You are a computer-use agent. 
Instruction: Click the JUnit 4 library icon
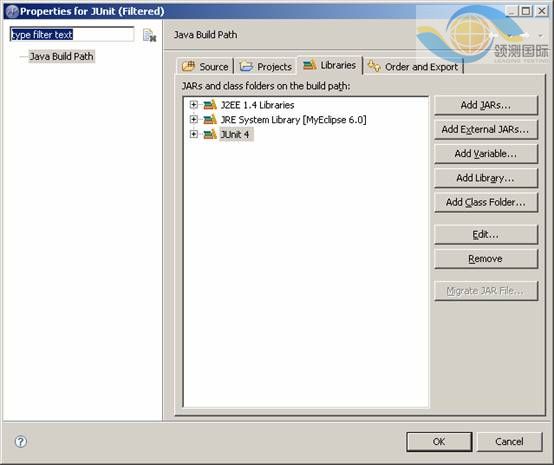pyautogui.click(x=210, y=134)
